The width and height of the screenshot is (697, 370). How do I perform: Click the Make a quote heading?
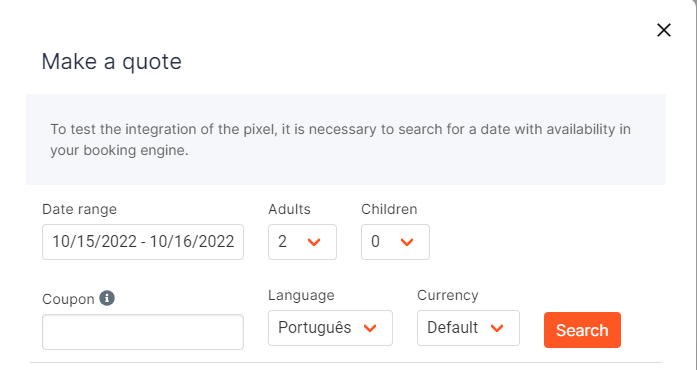click(x=112, y=61)
